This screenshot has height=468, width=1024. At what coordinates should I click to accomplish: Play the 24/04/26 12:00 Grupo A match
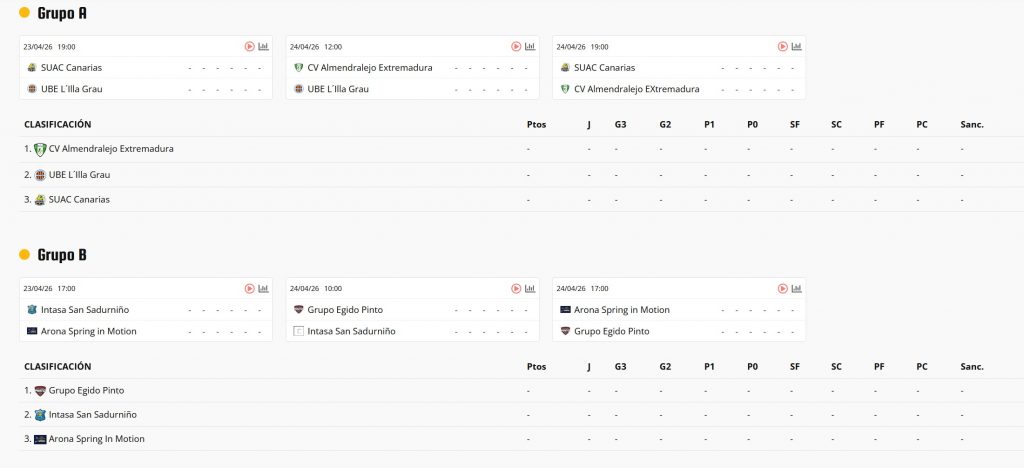coord(516,46)
